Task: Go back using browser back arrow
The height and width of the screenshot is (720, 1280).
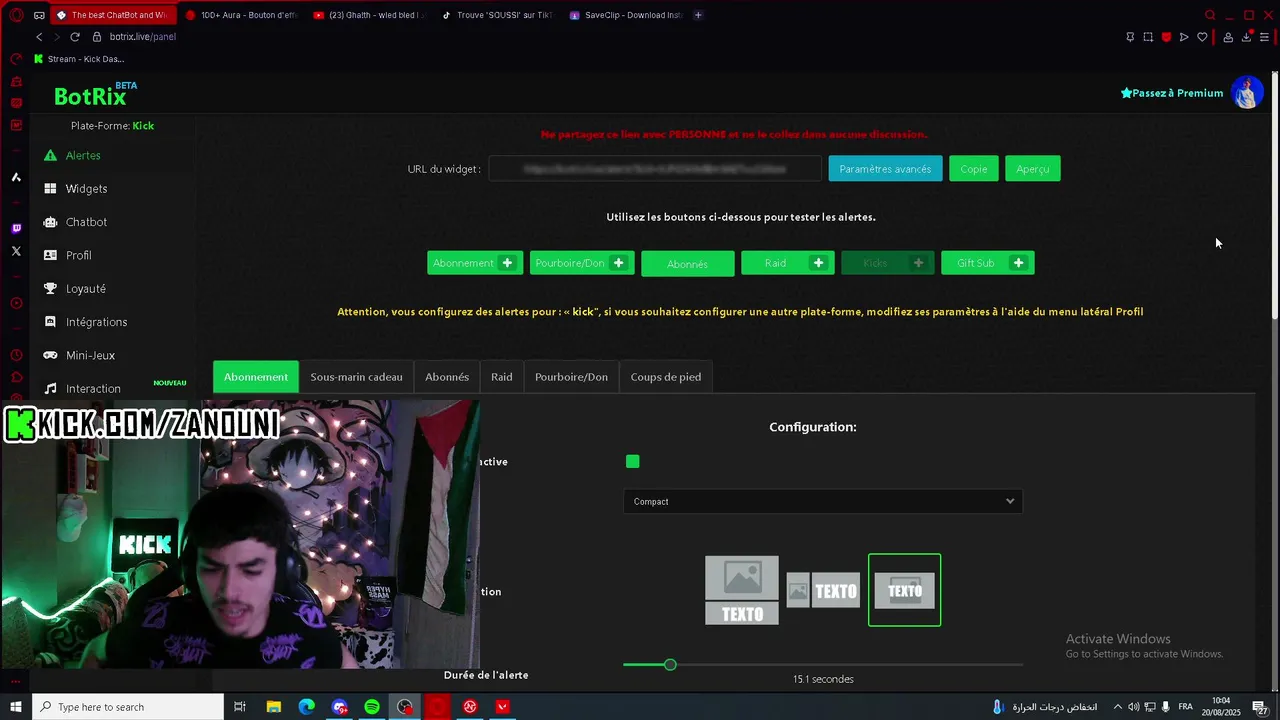Action: click(39, 37)
